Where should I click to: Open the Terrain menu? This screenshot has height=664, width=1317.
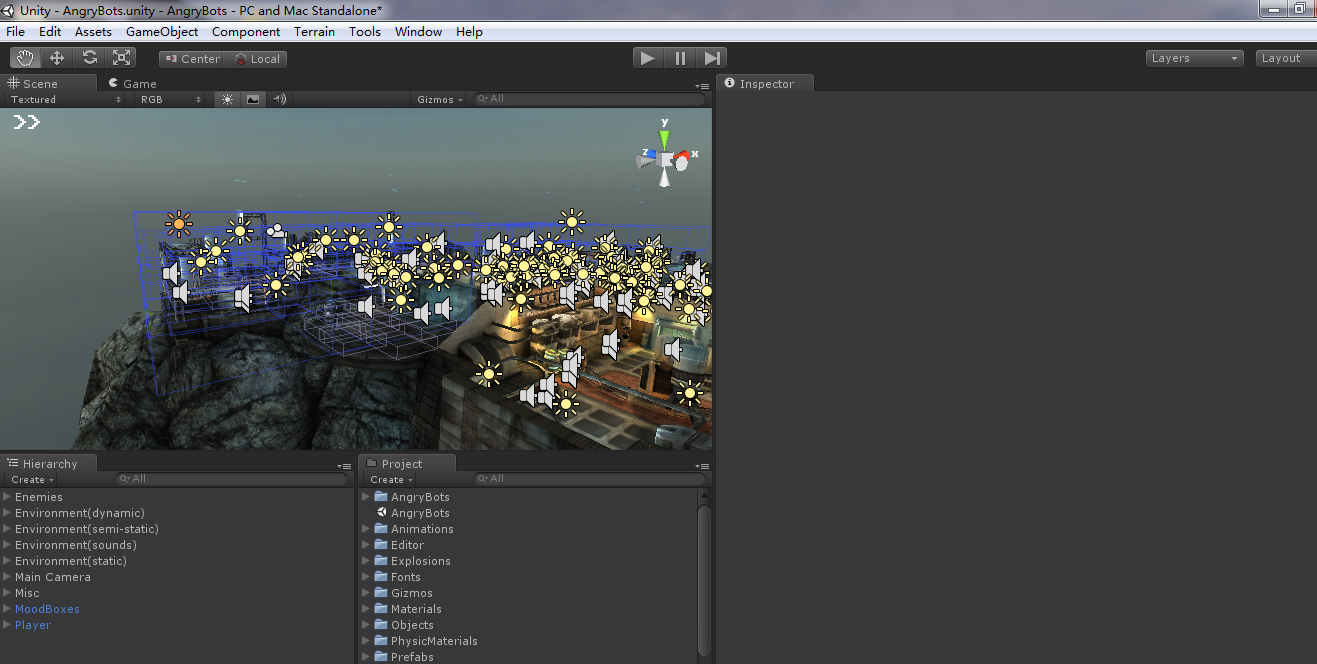(x=315, y=32)
